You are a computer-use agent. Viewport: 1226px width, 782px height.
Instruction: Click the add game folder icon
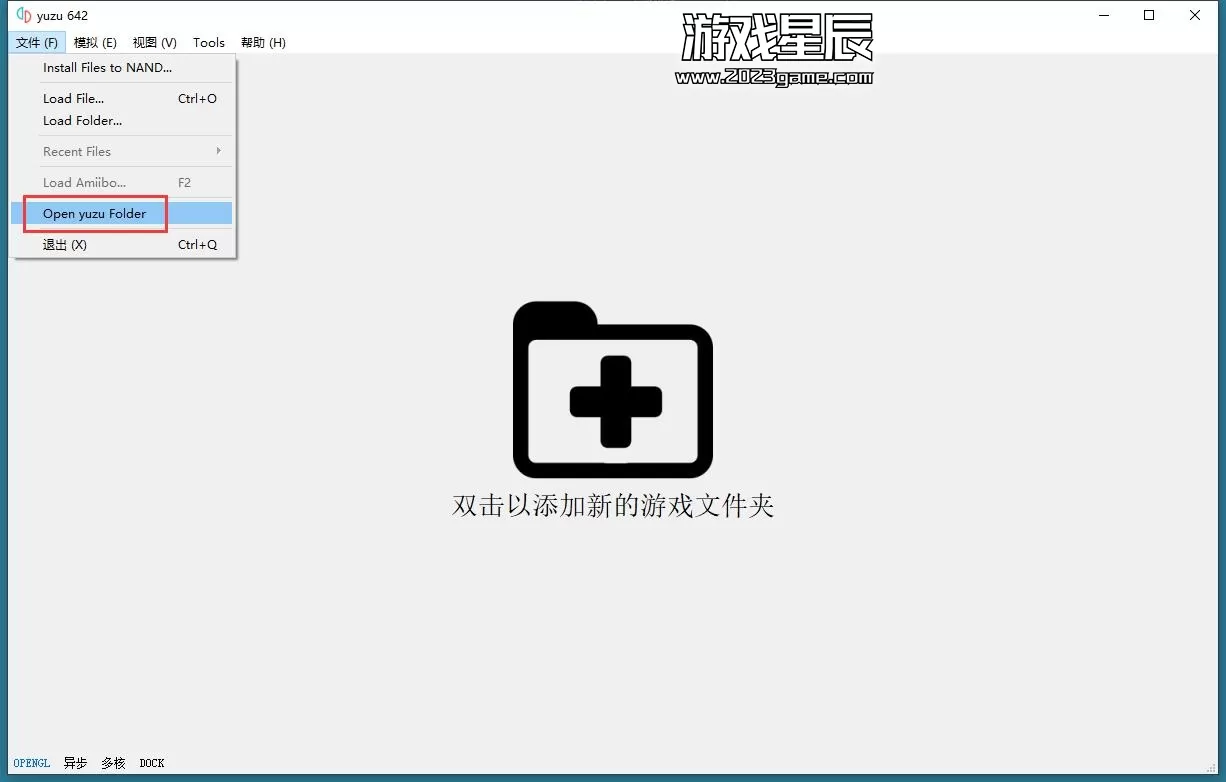[612, 390]
